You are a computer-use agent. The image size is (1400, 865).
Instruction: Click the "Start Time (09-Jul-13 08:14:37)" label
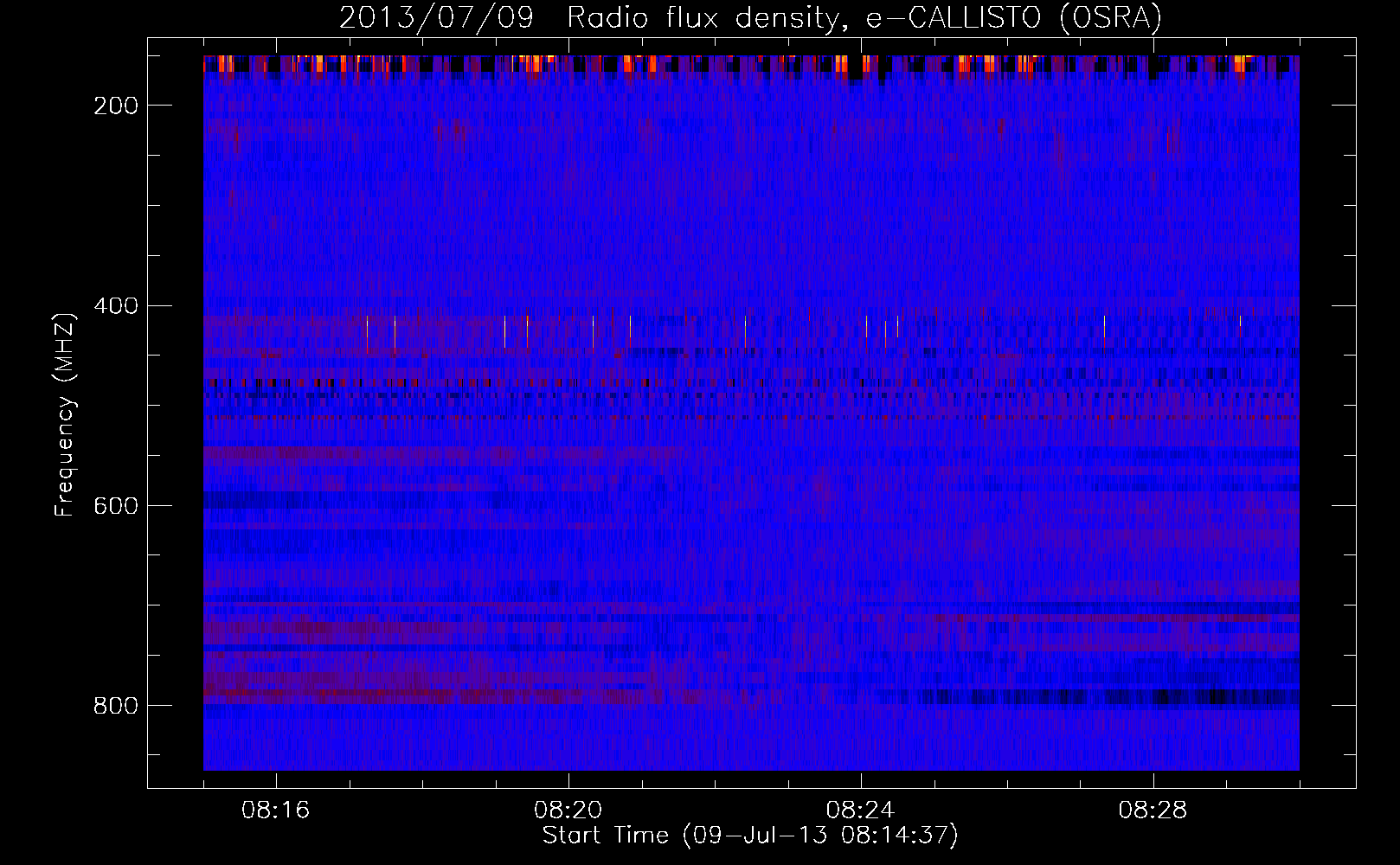[751, 836]
